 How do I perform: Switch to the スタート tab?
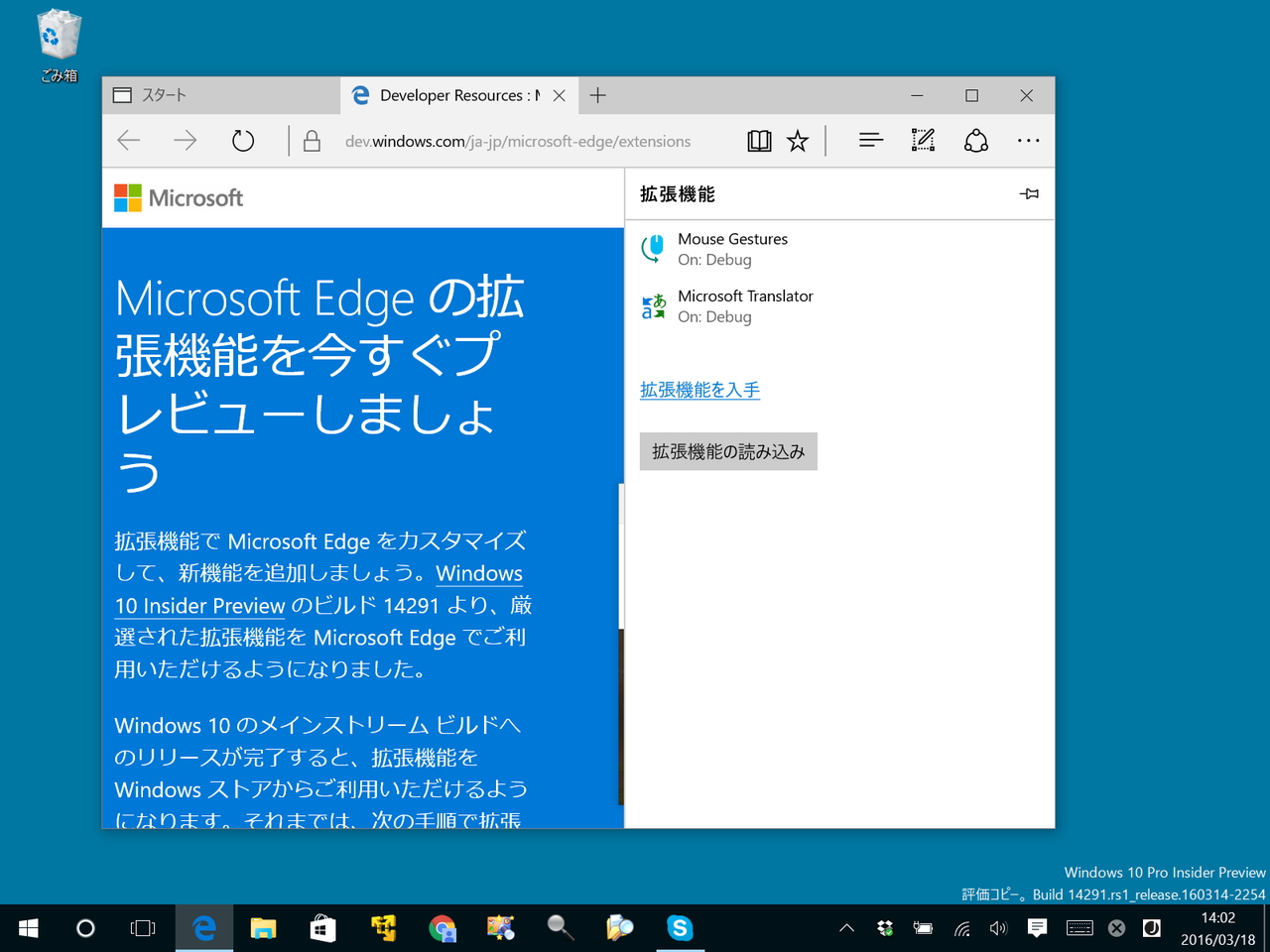pyautogui.click(x=198, y=94)
